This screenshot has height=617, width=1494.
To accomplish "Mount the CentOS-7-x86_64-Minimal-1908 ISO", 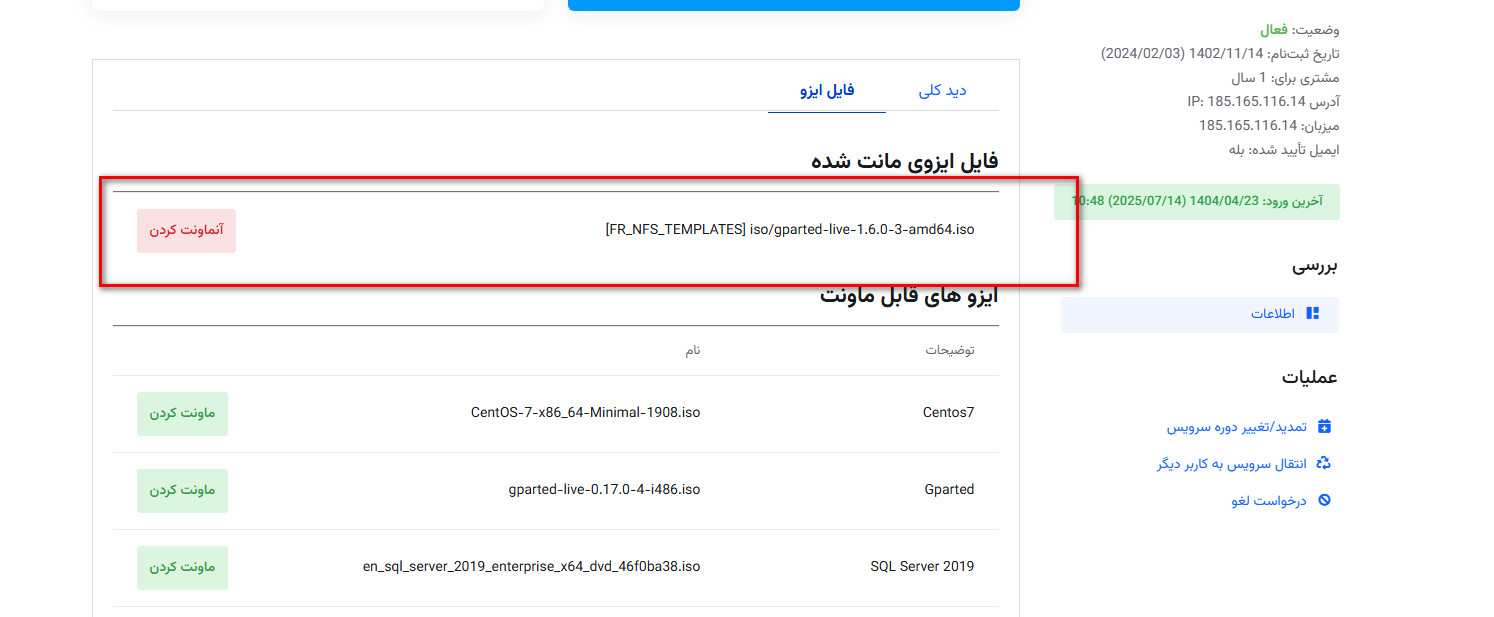I will click(181, 413).
